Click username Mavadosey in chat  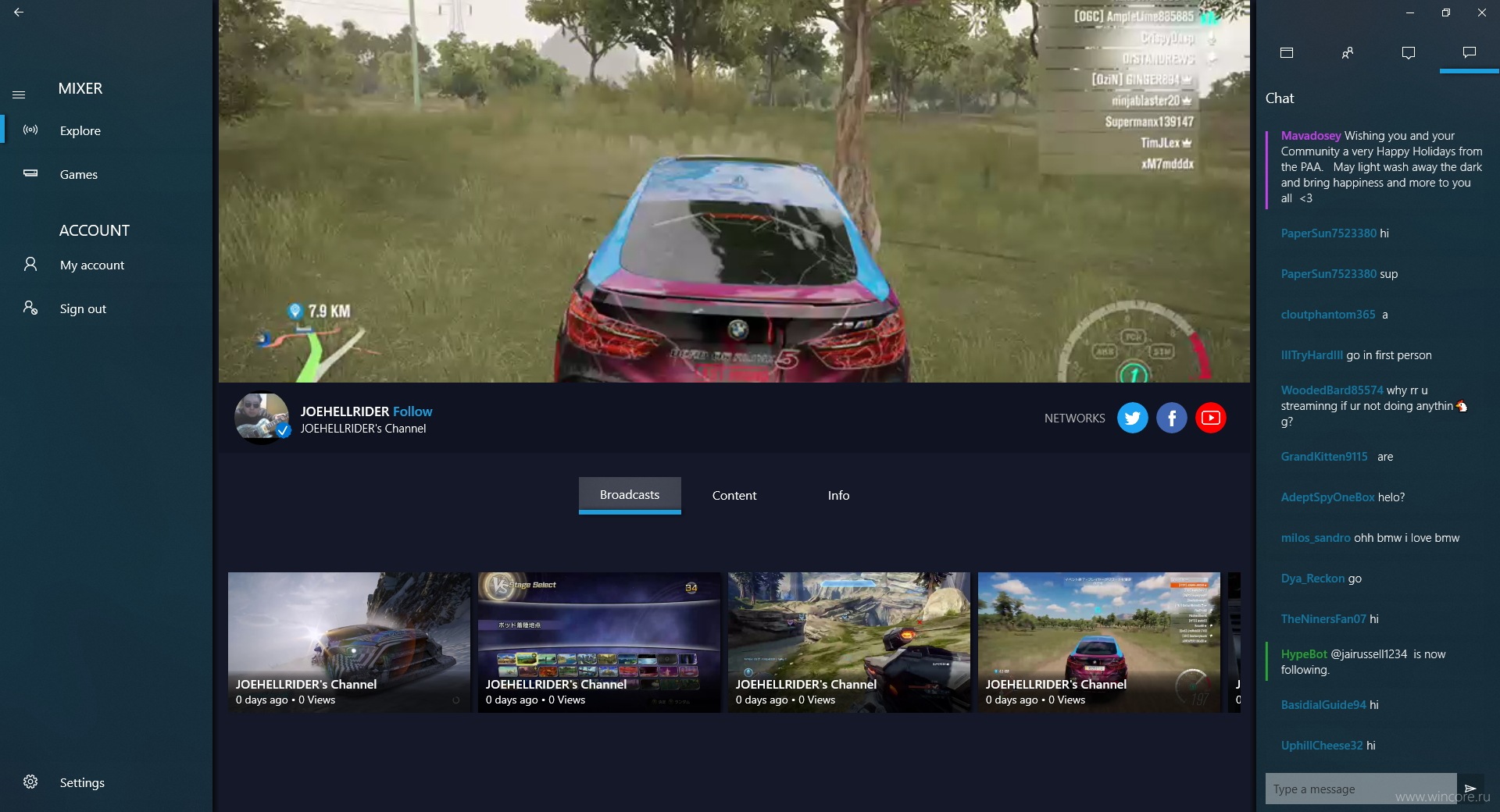point(1311,136)
